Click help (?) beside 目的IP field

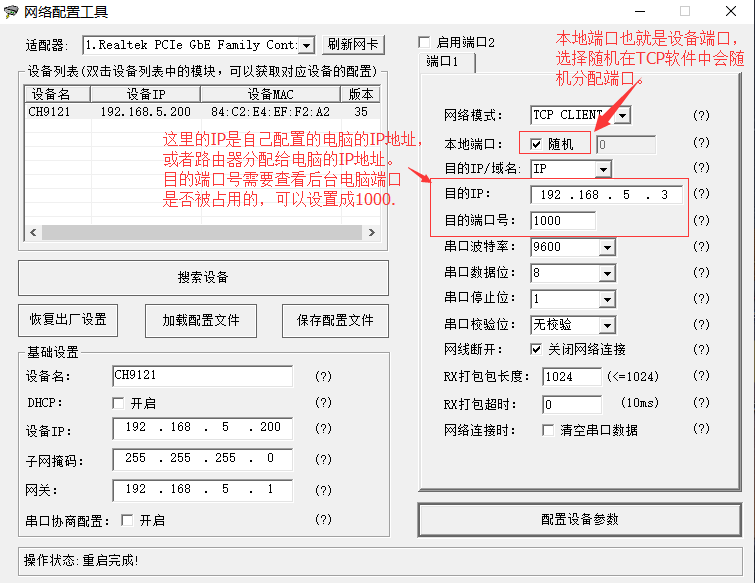[701, 194]
